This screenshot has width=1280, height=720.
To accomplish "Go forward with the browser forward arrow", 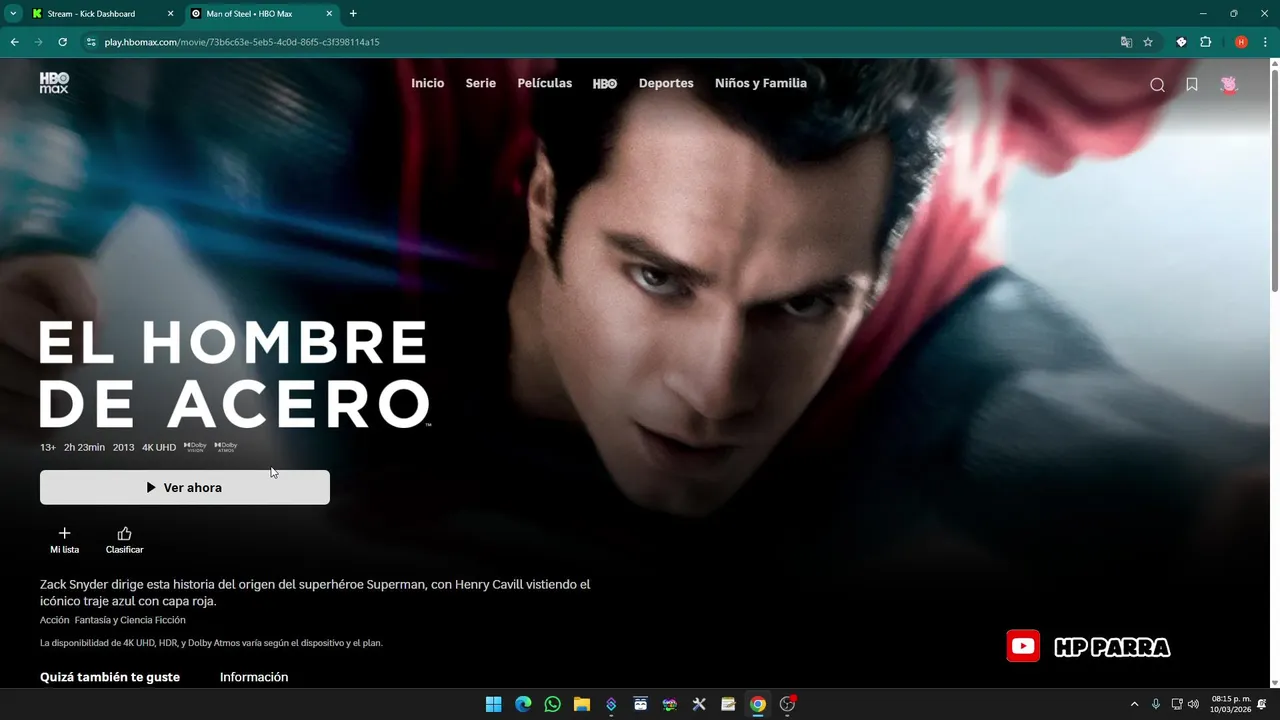I will point(38,42).
